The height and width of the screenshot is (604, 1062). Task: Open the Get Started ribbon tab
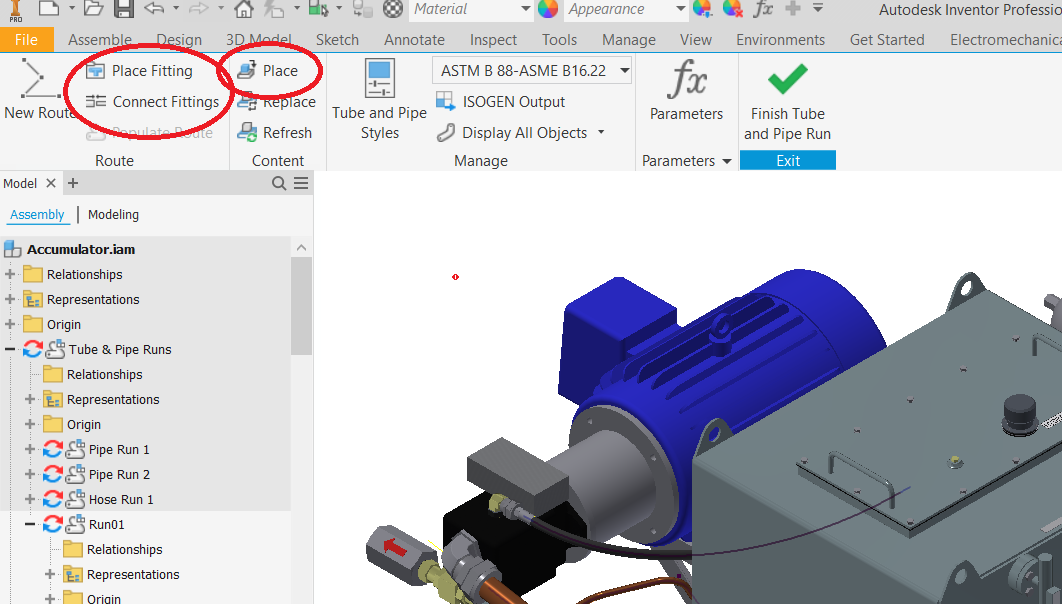pyautogui.click(x=887, y=40)
